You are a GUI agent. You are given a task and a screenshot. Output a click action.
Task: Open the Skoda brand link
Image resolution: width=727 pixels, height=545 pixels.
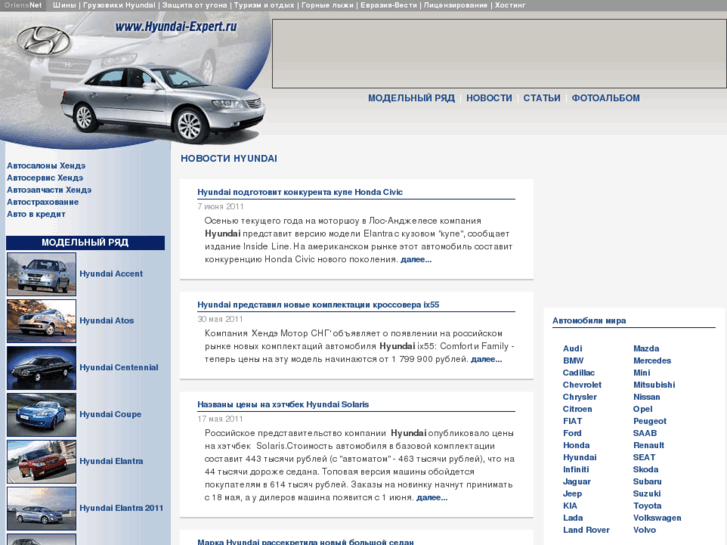645,469
